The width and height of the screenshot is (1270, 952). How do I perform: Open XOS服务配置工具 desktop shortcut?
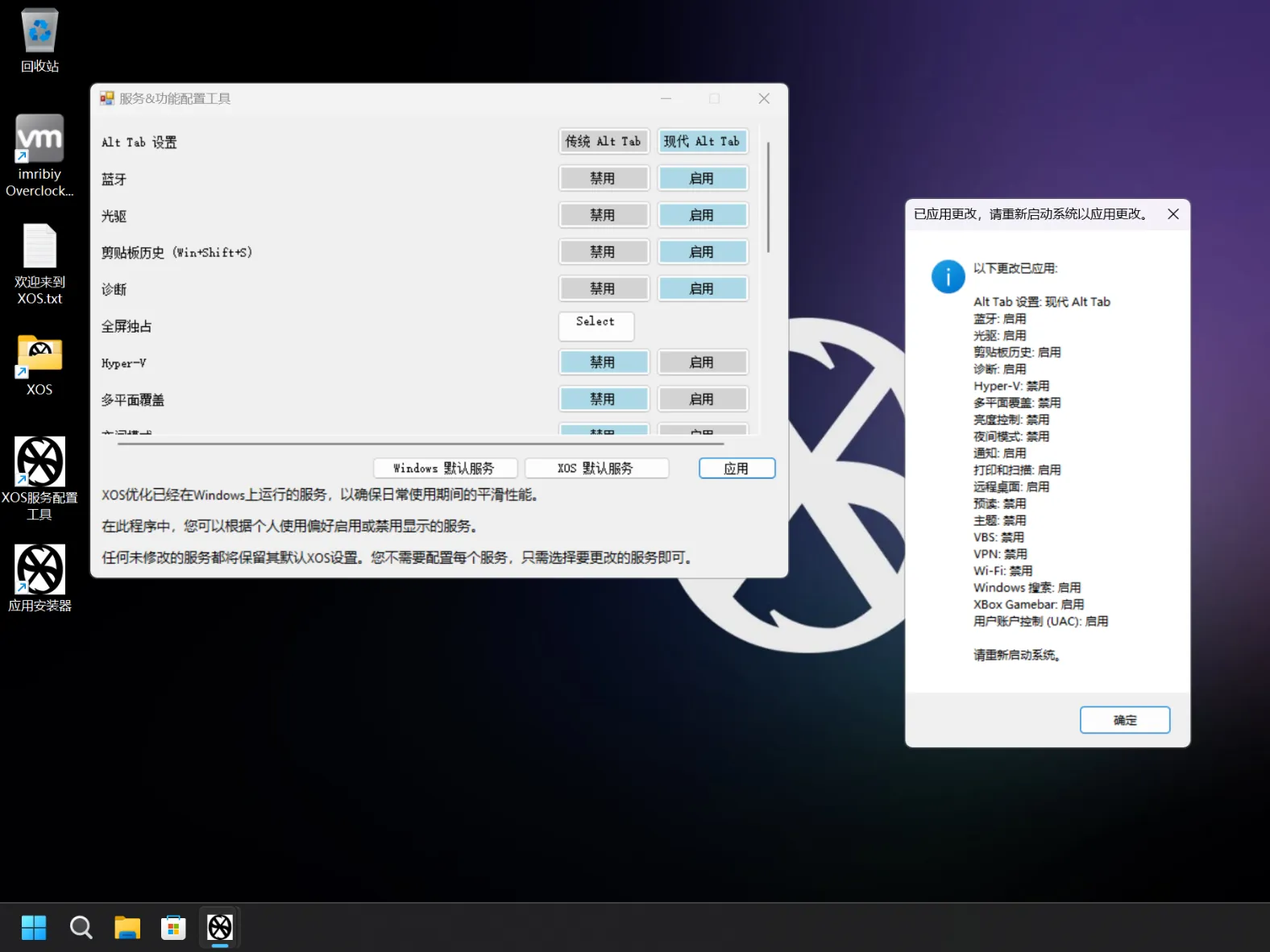click(39, 478)
